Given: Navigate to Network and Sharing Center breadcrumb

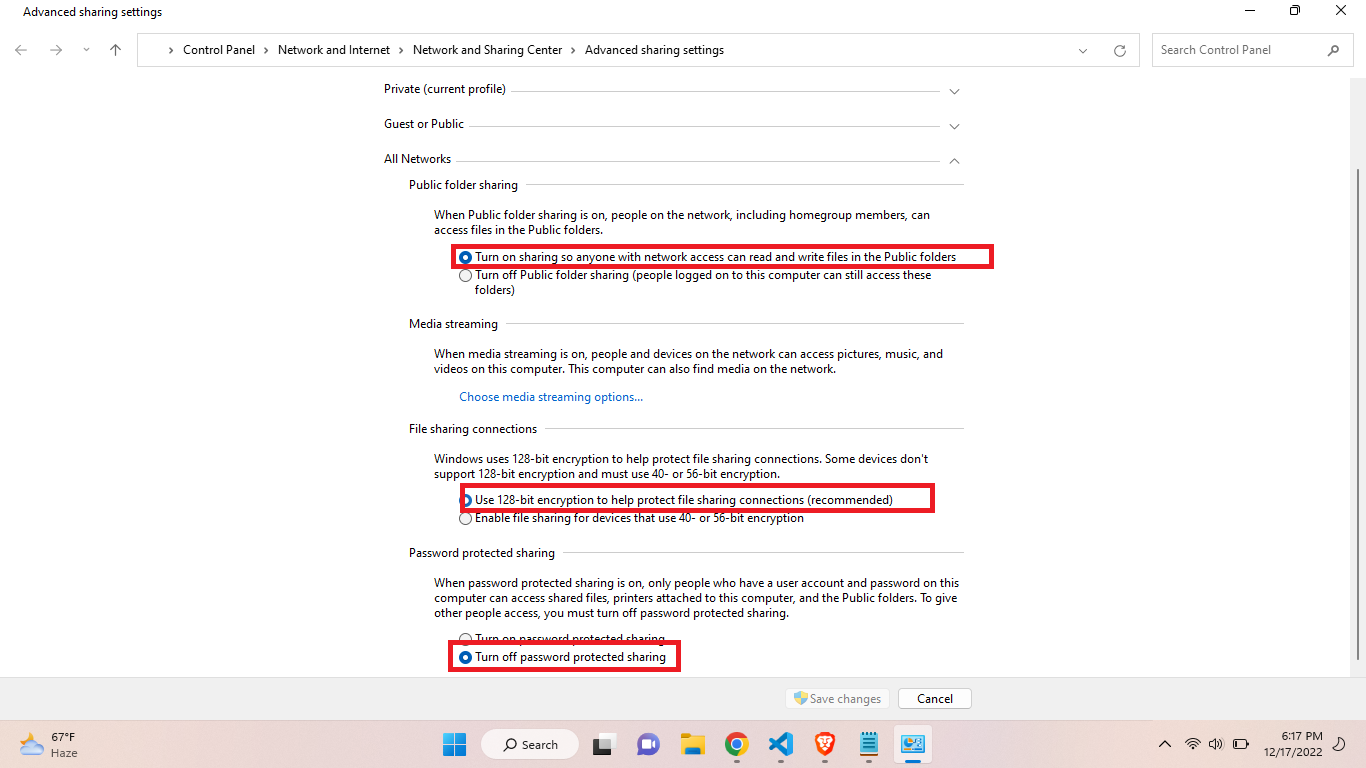Looking at the screenshot, I should 488,50.
